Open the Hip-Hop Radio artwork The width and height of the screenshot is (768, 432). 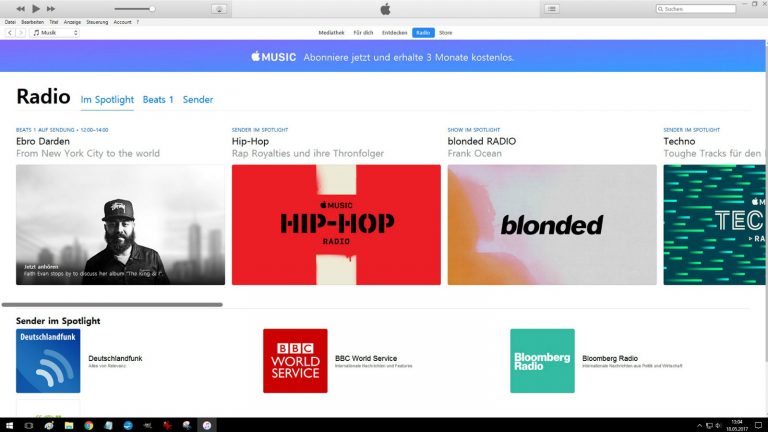click(x=336, y=224)
